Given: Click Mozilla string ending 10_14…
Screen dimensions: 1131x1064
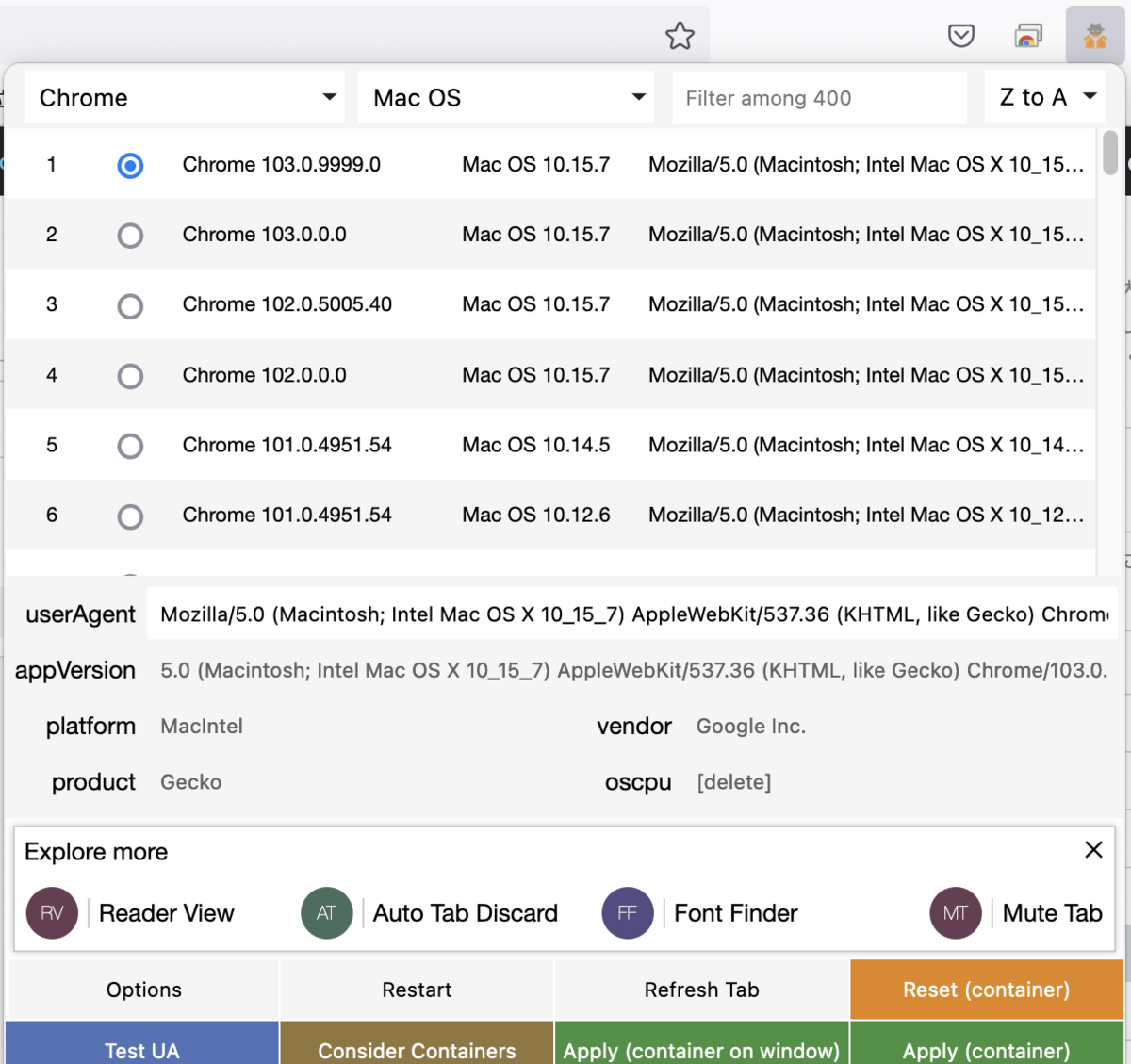Looking at the screenshot, I should 866,445.
